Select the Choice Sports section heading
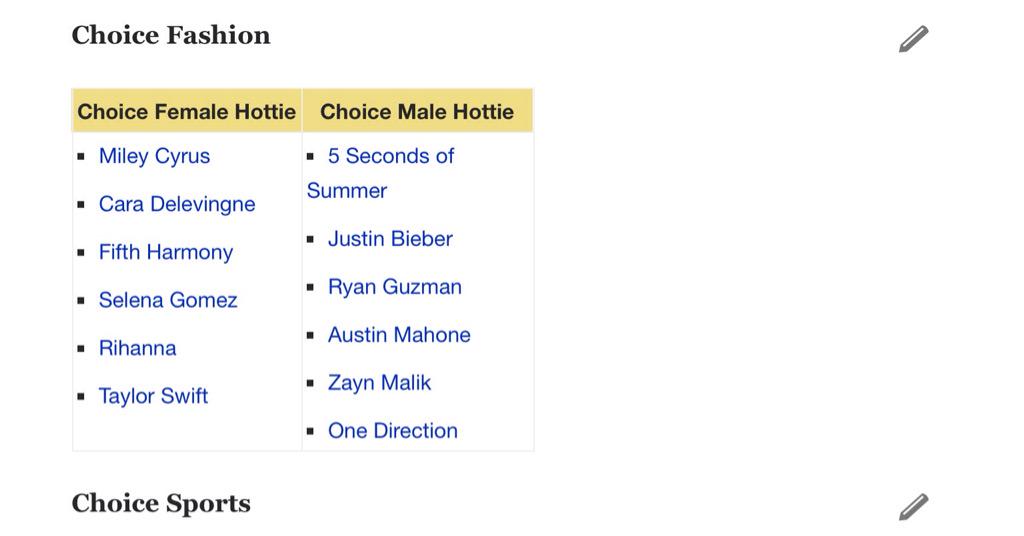Screen dimensions: 1024x536 (x=161, y=503)
